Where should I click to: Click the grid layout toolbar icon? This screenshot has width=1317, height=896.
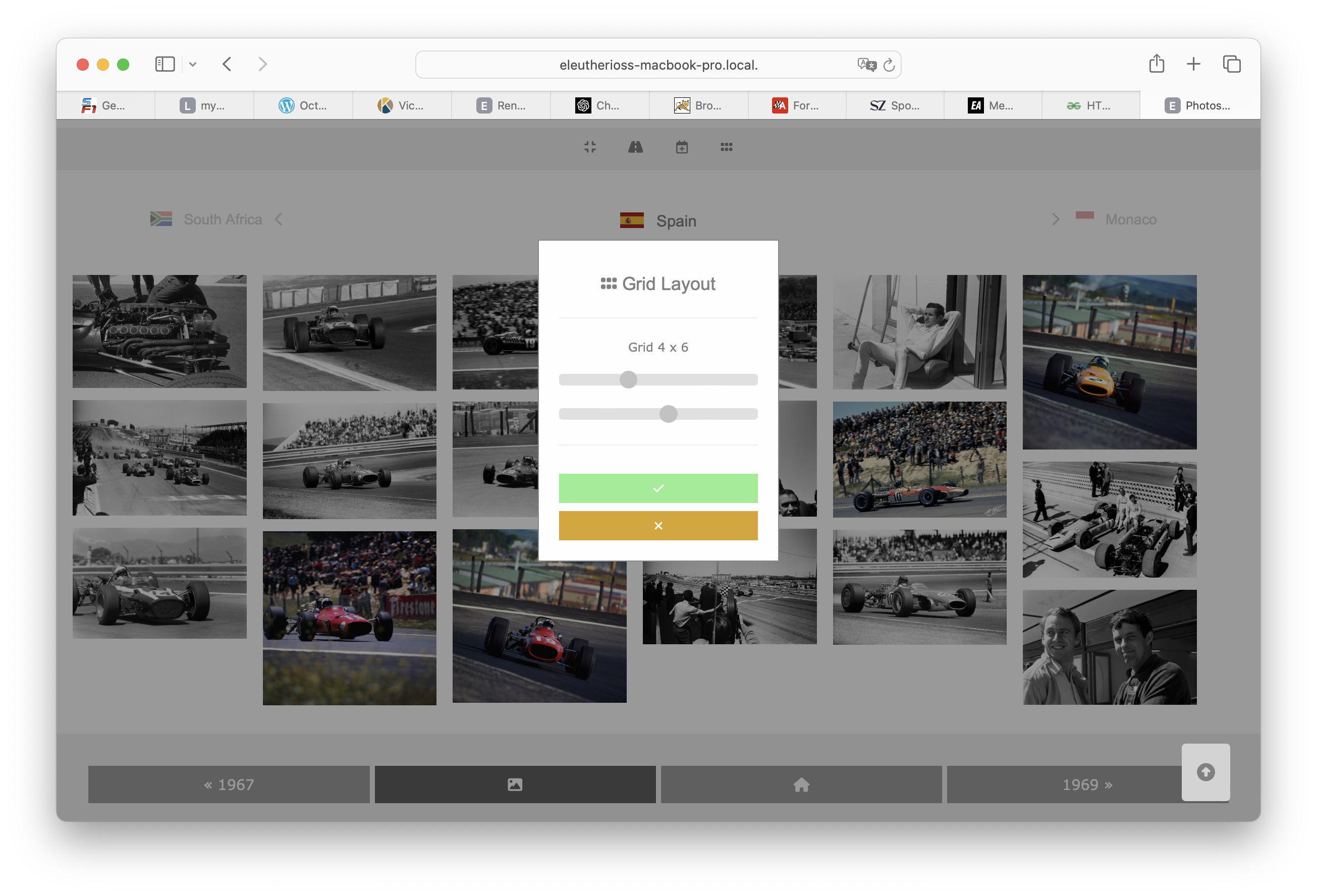tap(727, 147)
